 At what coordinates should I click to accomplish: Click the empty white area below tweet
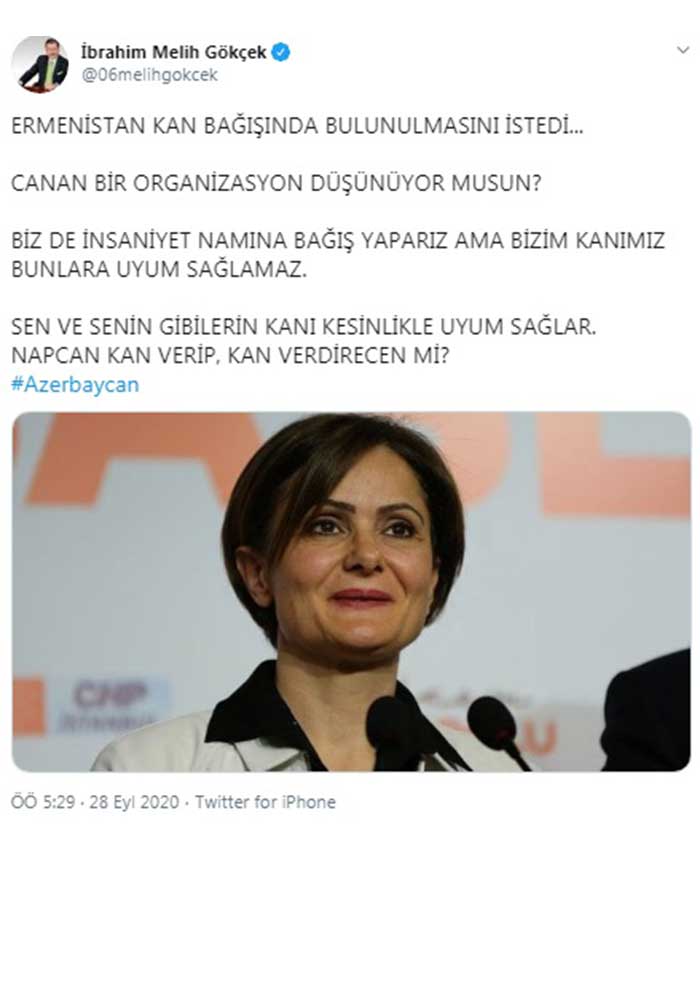(x=350, y=906)
